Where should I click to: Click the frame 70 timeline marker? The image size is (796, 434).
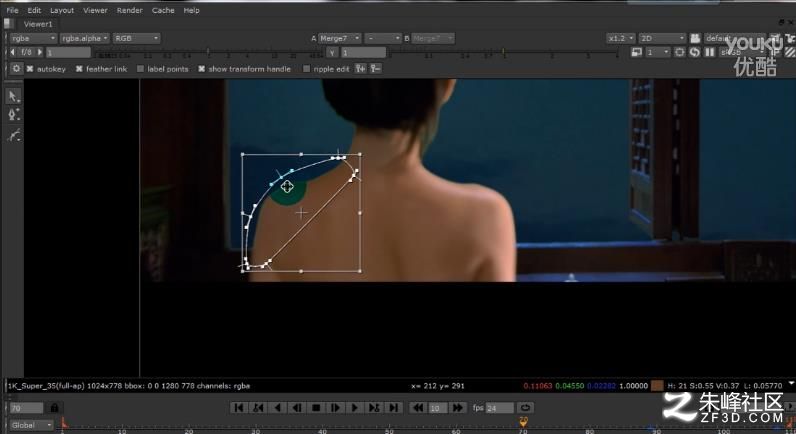[523, 422]
